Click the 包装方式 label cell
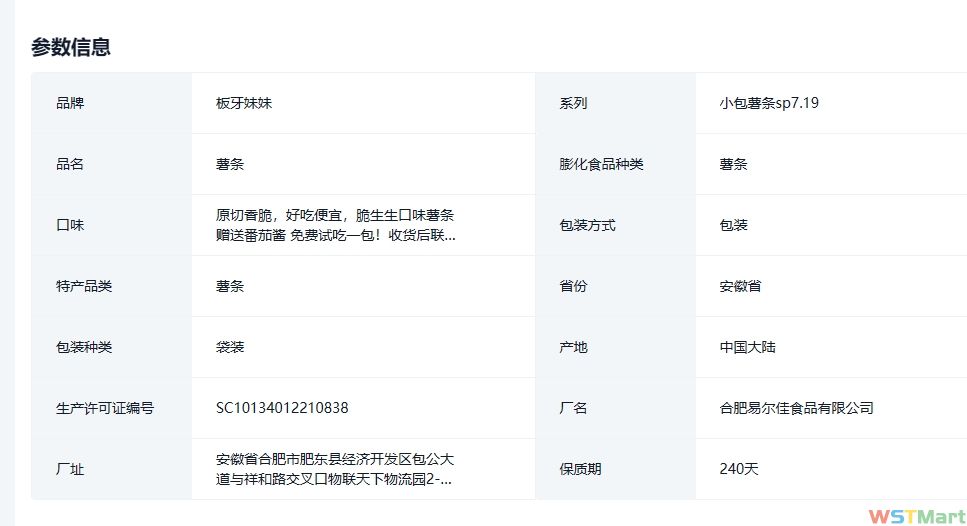 click(x=587, y=225)
